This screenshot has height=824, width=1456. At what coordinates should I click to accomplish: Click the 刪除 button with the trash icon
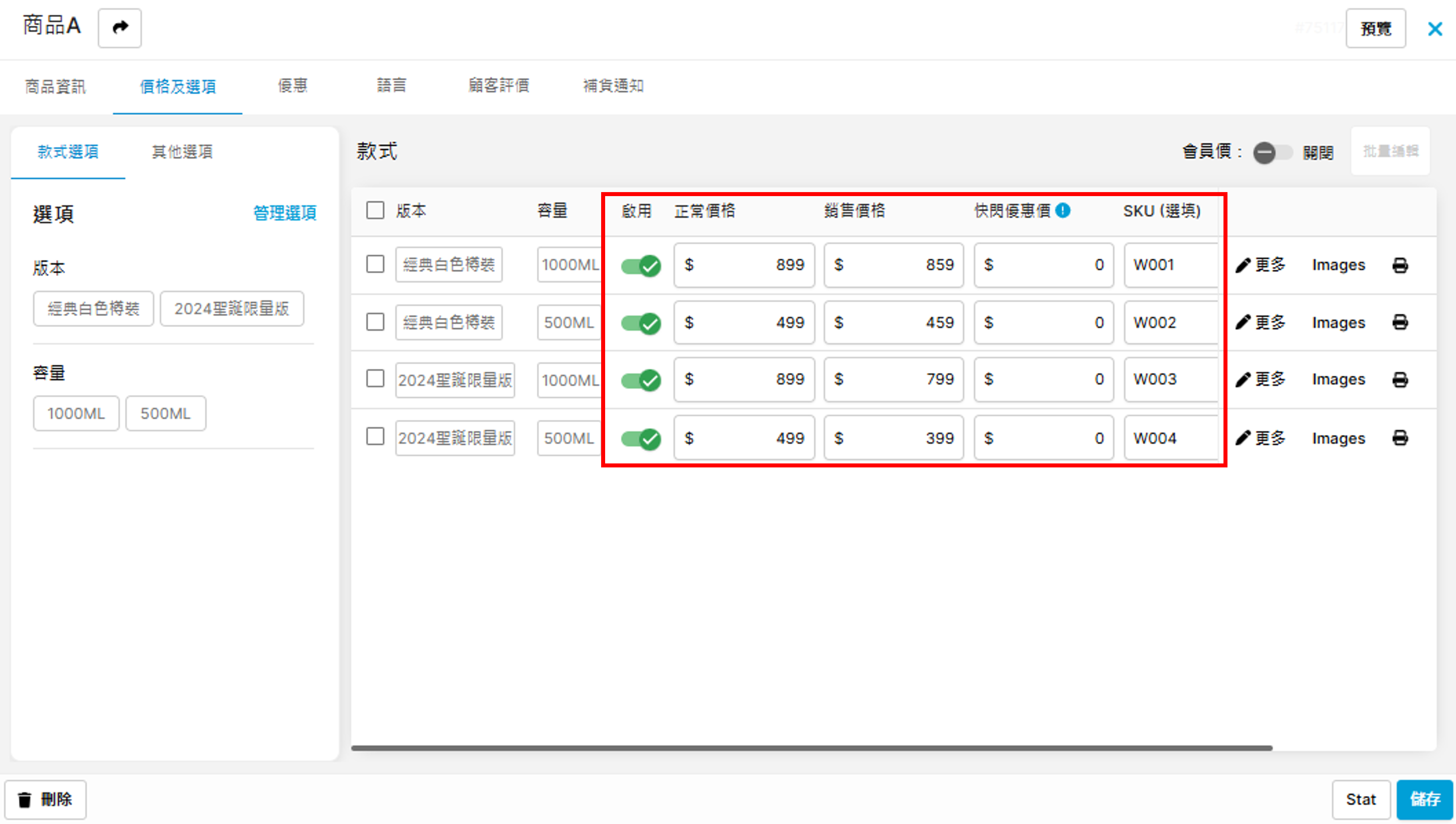46,799
